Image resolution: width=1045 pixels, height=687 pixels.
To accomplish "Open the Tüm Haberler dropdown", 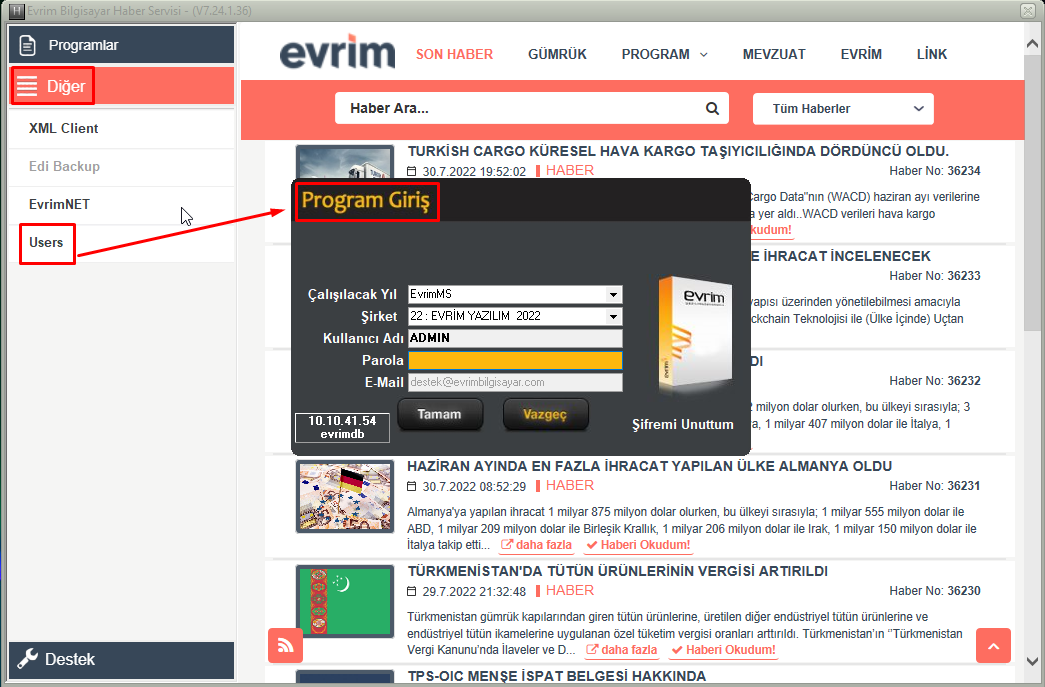I will 843,109.
